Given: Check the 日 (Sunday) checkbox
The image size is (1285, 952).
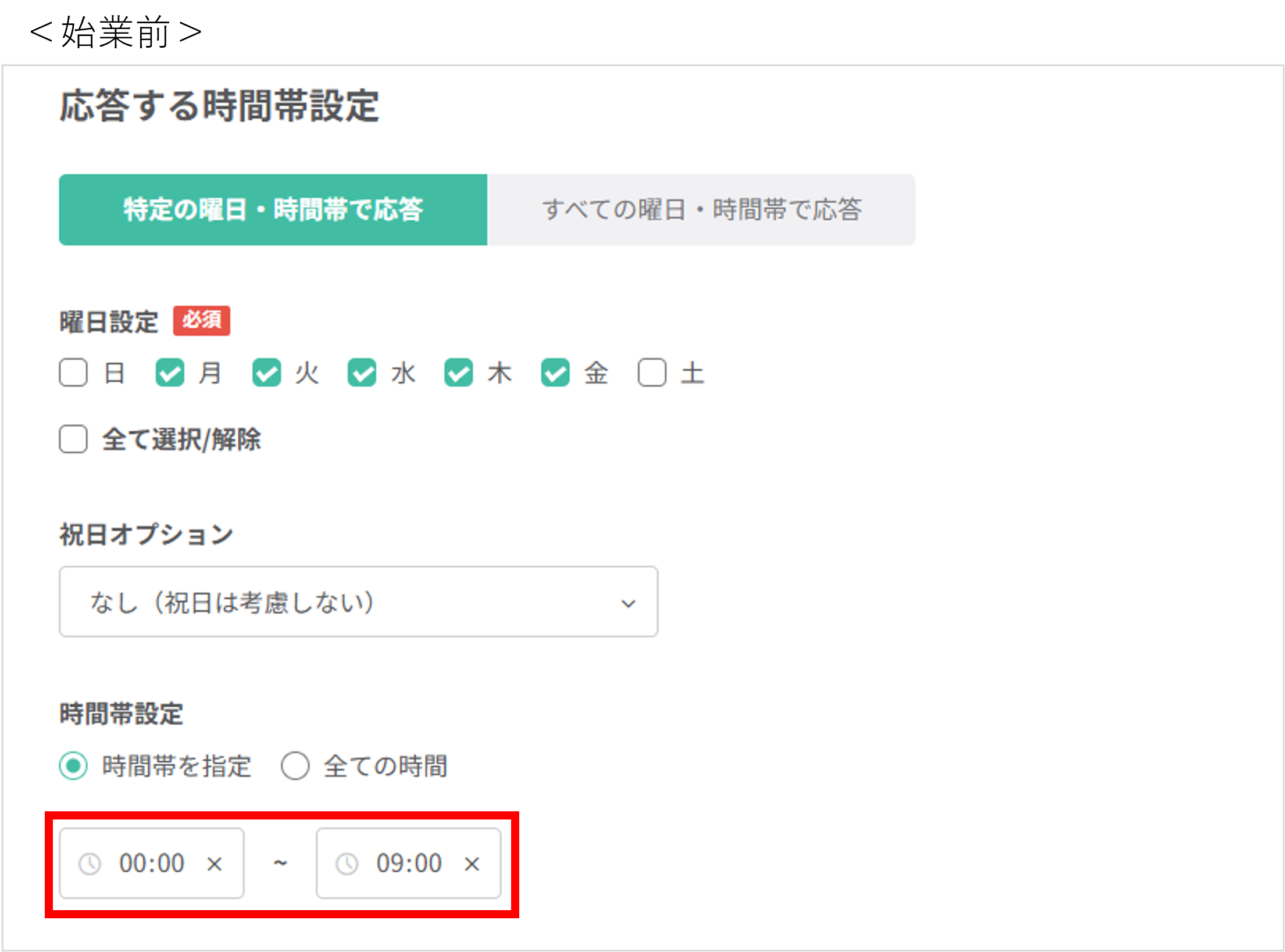Looking at the screenshot, I should (73, 373).
